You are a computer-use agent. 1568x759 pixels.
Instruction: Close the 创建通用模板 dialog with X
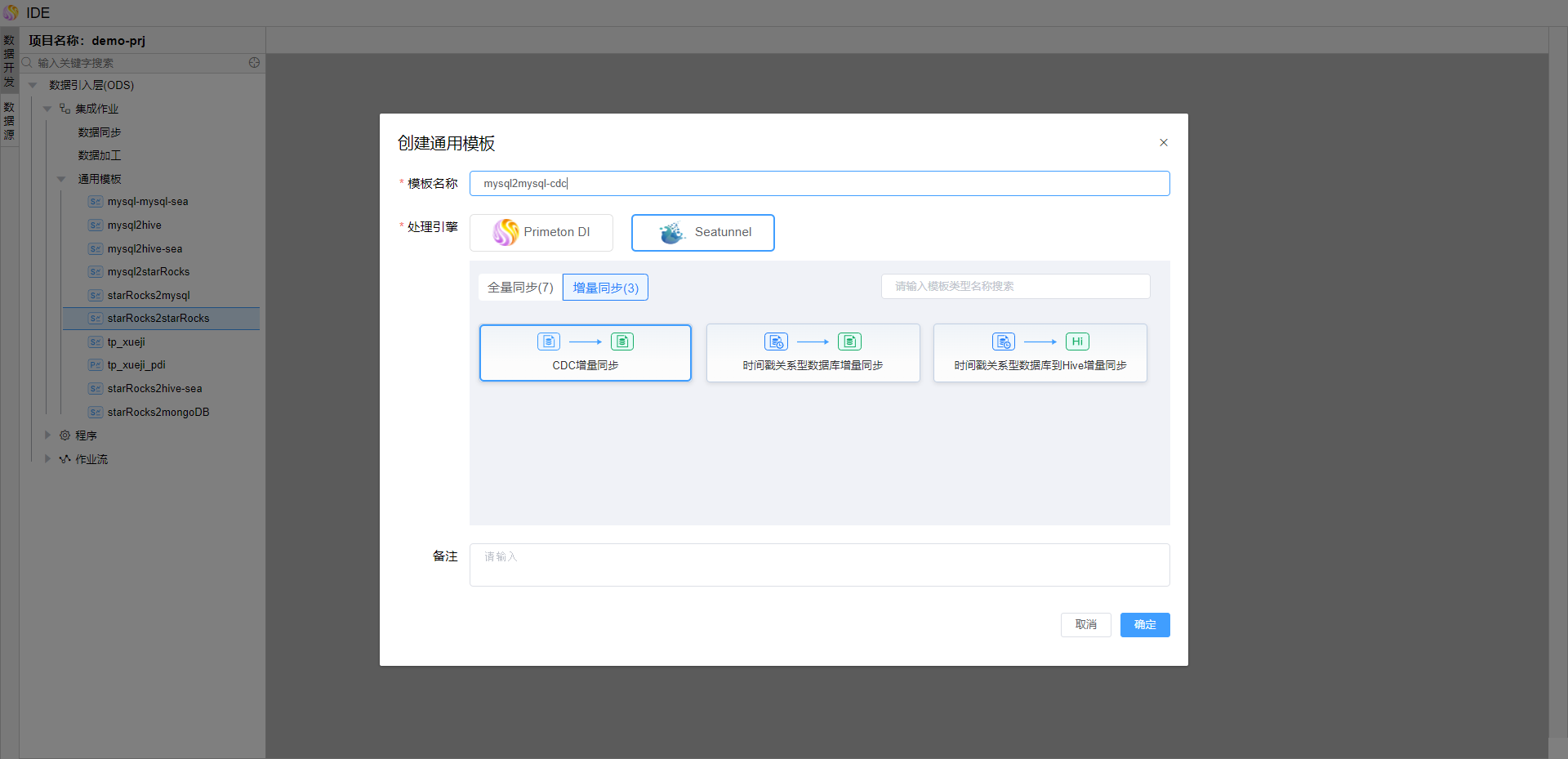(1163, 143)
